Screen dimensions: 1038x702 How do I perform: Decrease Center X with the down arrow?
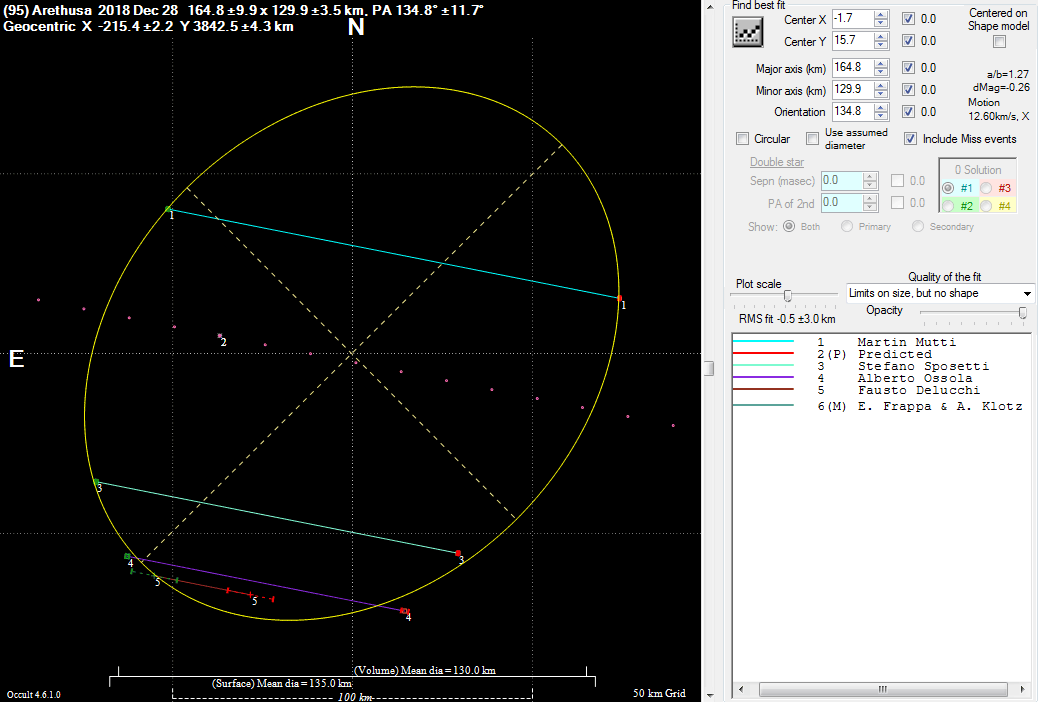881,23
